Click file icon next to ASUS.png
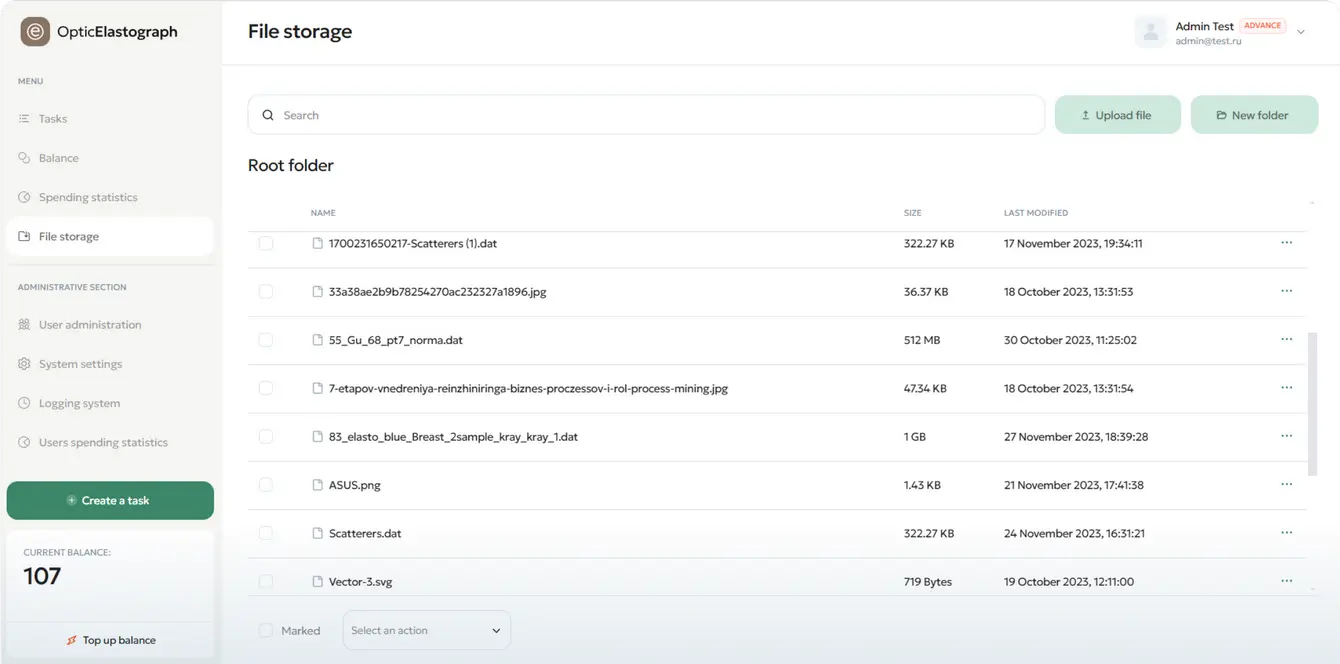 (x=318, y=485)
